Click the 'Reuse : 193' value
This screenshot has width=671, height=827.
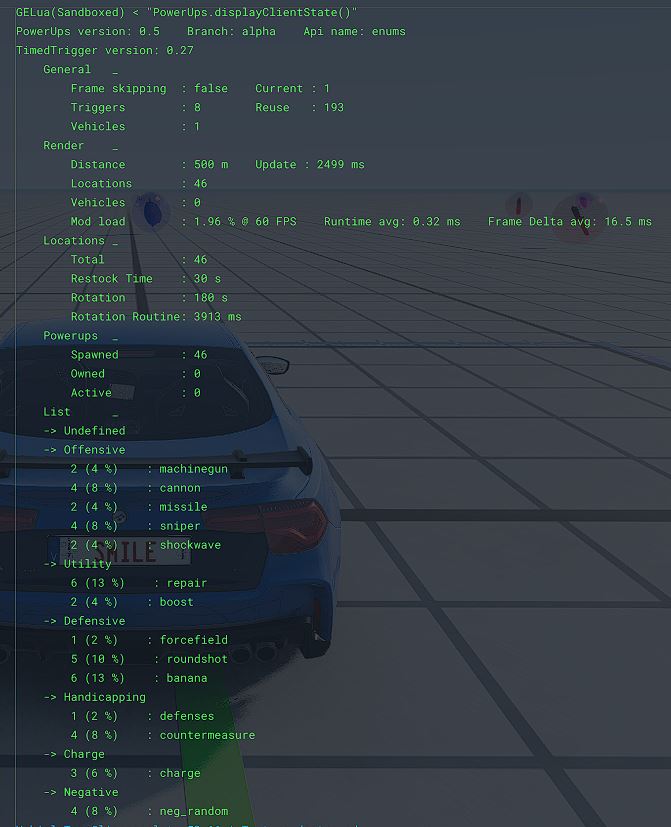(x=300, y=107)
